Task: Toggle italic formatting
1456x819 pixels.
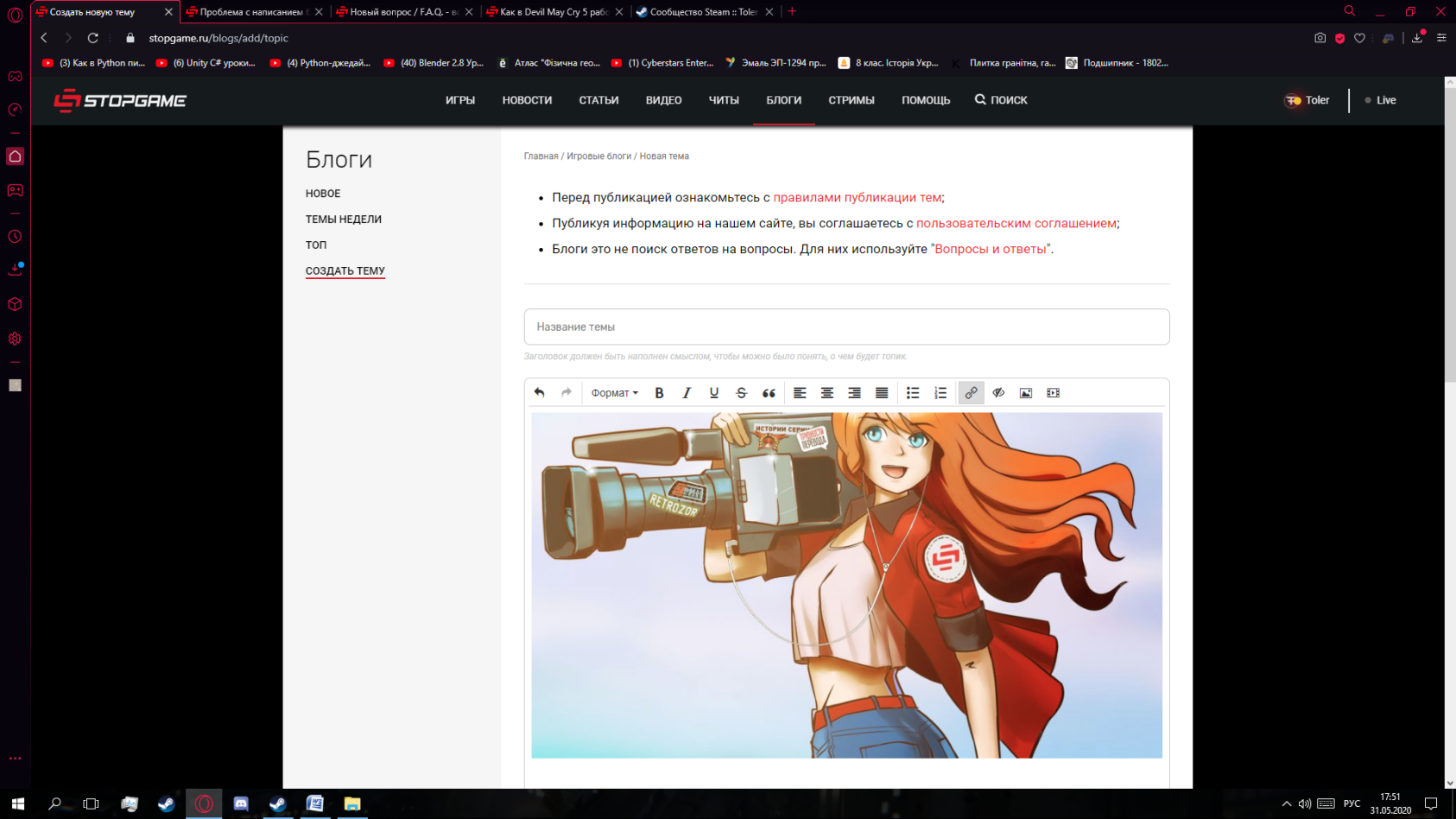Action: [687, 393]
